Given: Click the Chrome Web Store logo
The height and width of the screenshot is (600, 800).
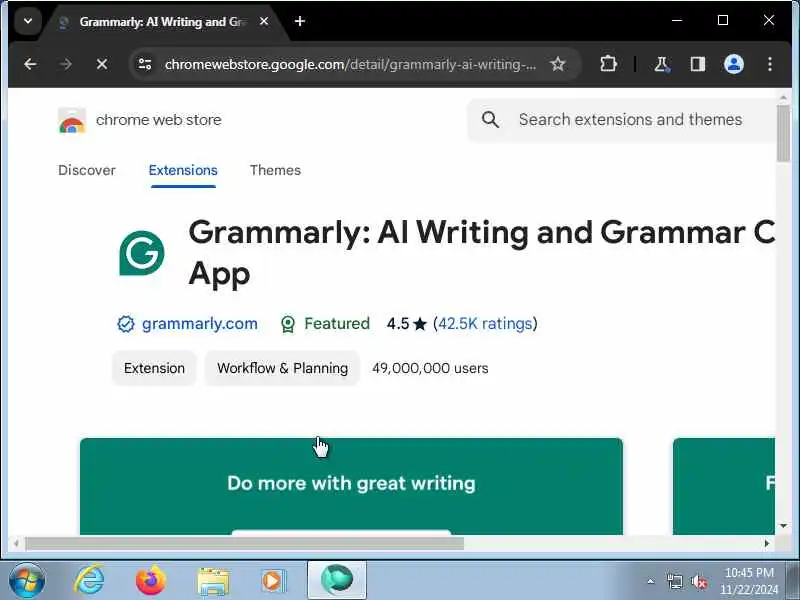Looking at the screenshot, I should pyautogui.click(x=72, y=121).
